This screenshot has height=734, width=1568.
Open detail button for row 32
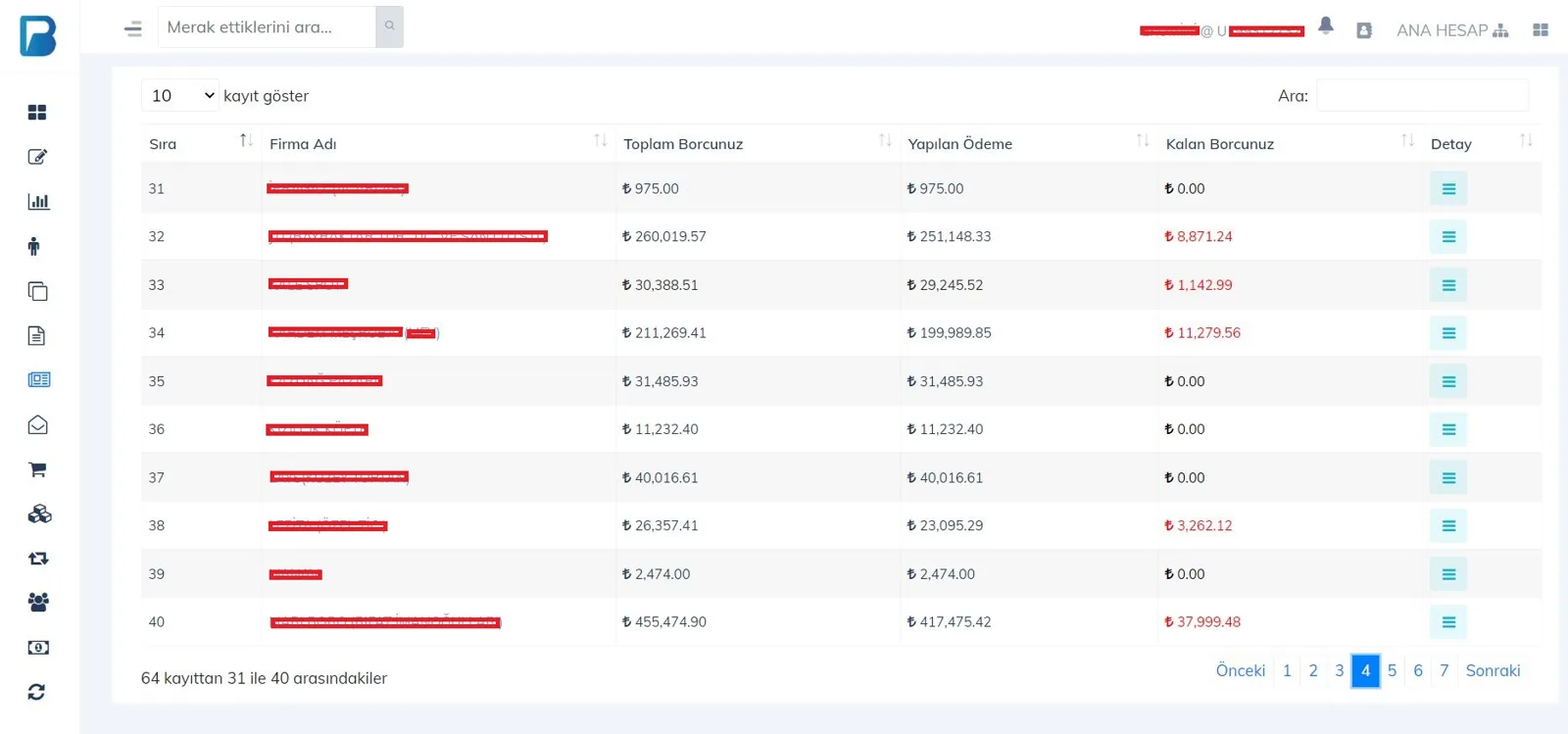(x=1448, y=237)
